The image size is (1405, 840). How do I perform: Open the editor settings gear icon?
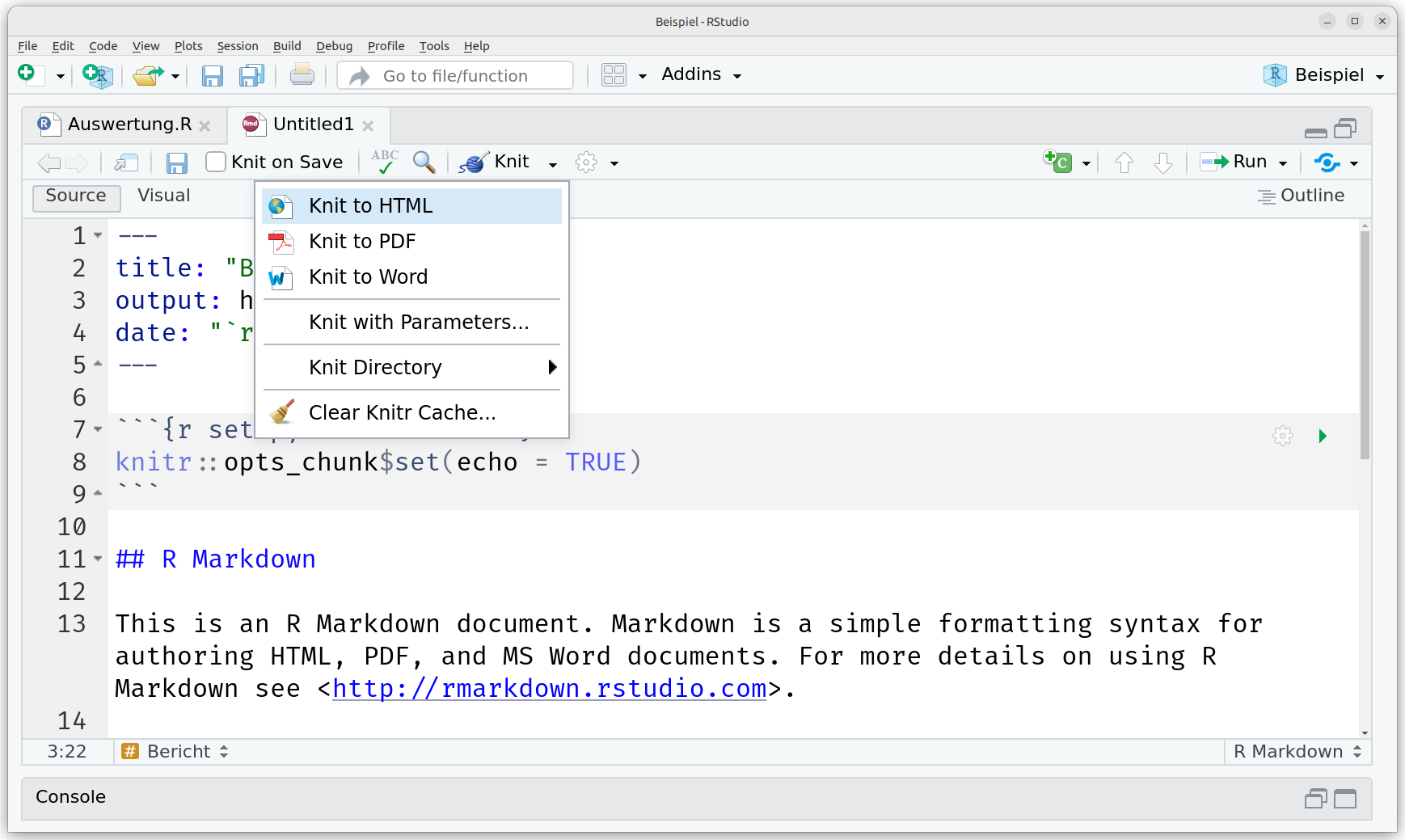pos(586,163)
